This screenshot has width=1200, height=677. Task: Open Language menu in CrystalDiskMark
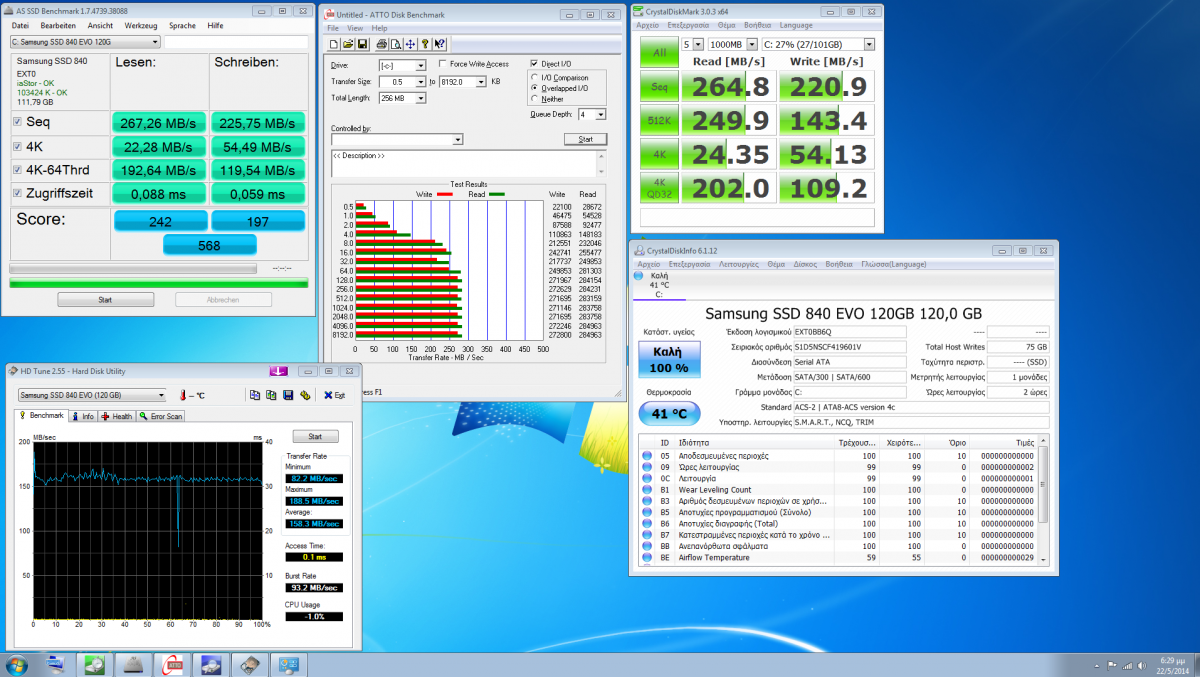pyautogui.click(x=796, y=24)
